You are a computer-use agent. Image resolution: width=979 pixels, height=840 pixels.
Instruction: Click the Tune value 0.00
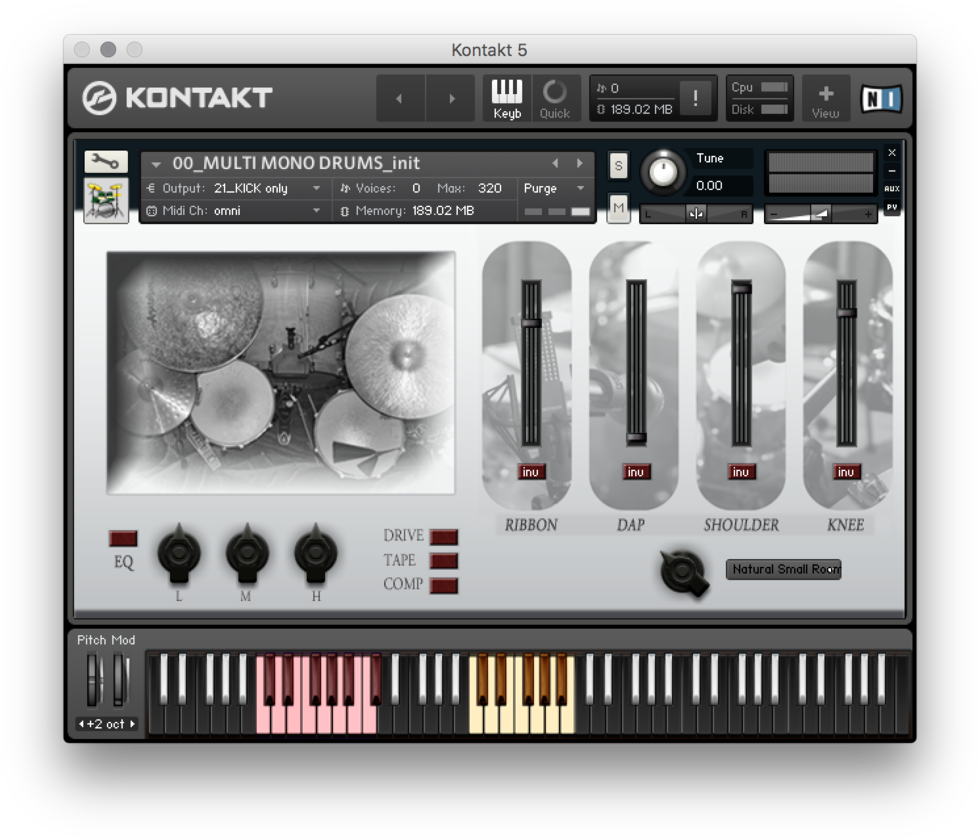[709, 185]
